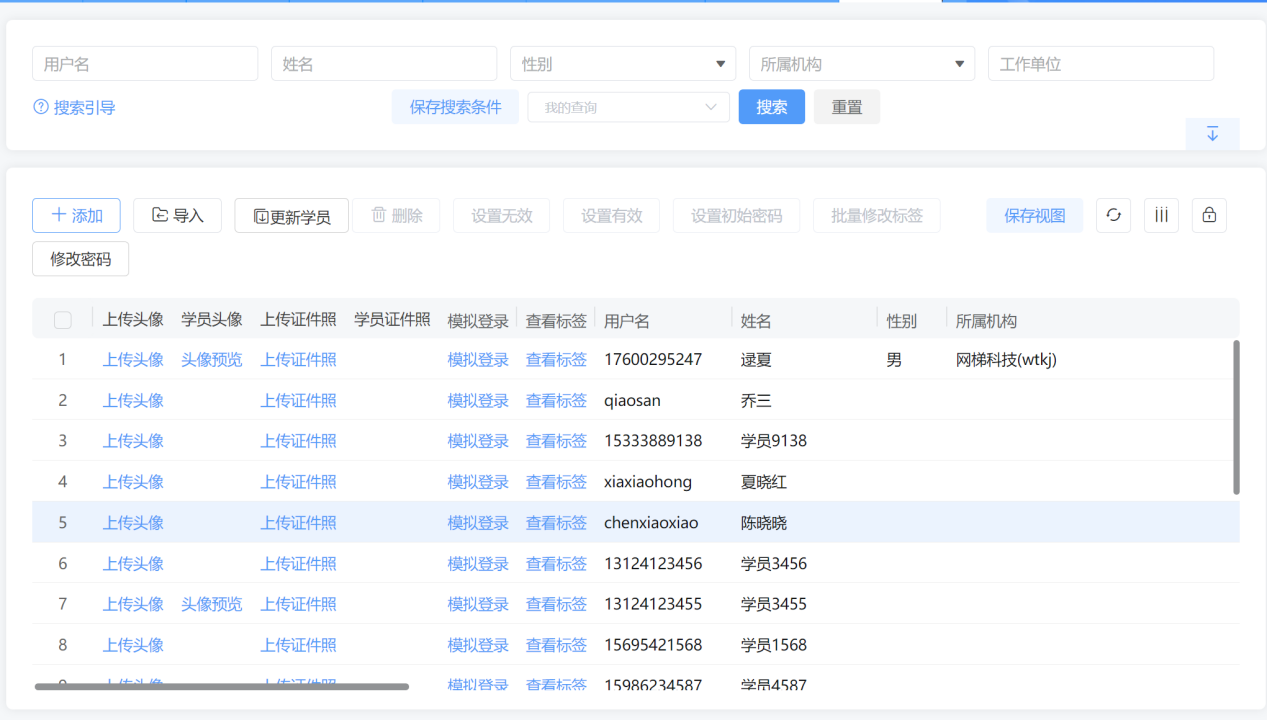Click name cell 乔三
1267x720 pixels.
point(756,401)
